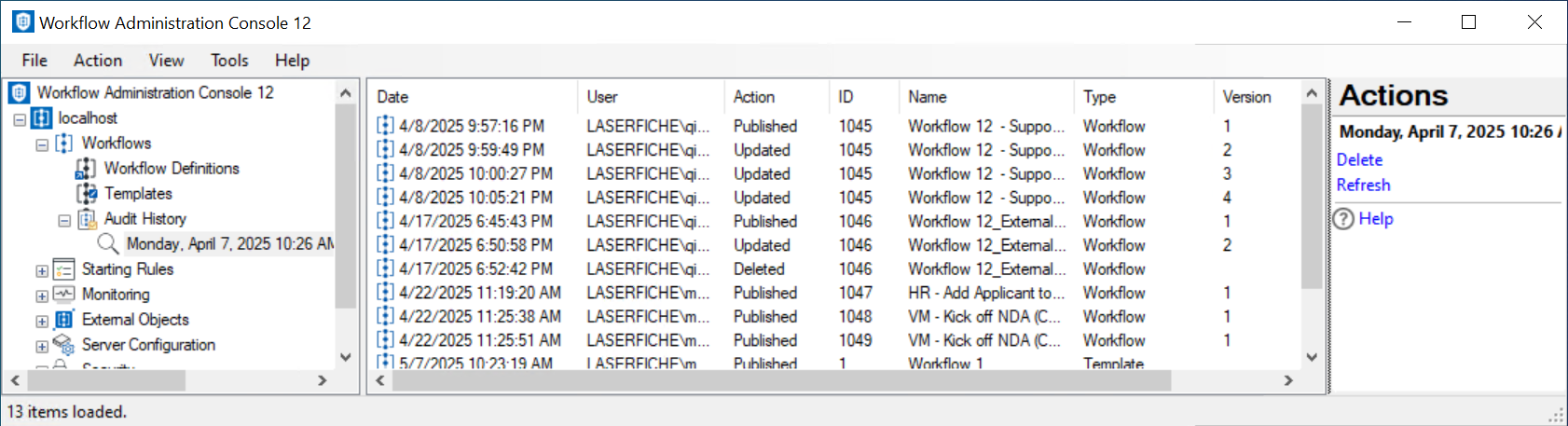This screenshot has height=426, width=1568.
Task: Click the Starting Rules icon
Action: pyautogui.click(x=63, y=269)
